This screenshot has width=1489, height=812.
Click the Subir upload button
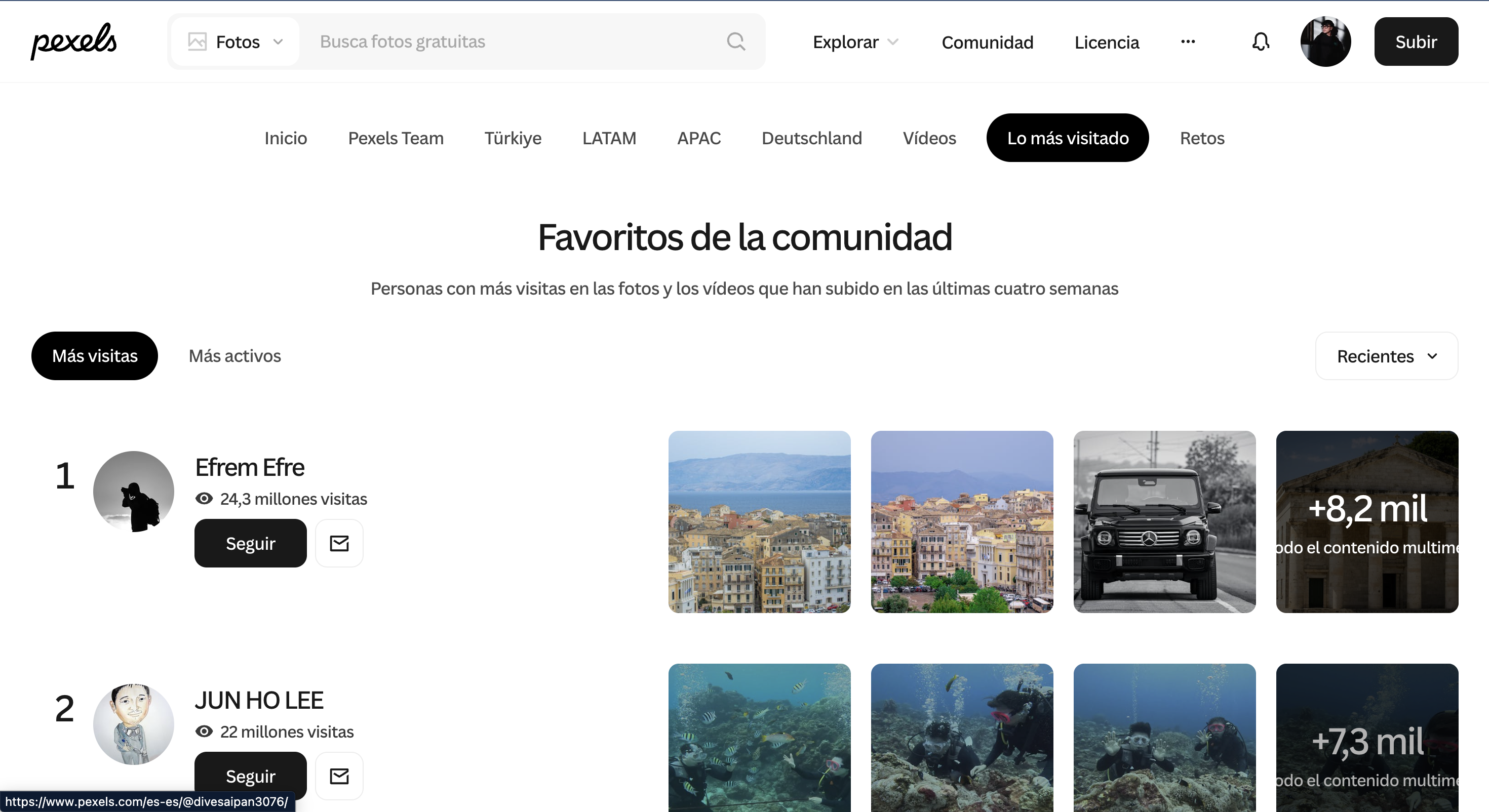[1416, 42]
